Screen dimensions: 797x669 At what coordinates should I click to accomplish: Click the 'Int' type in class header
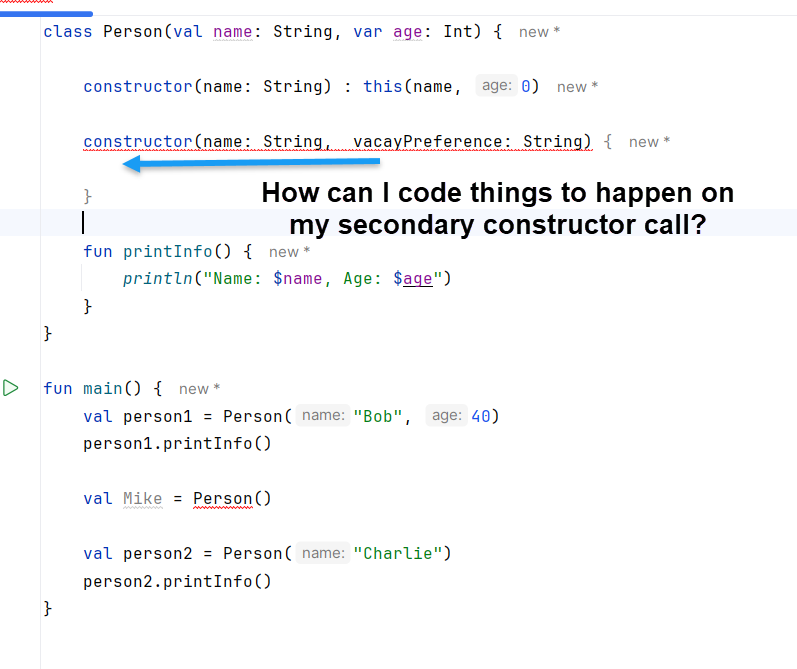(x=458, y=32)
